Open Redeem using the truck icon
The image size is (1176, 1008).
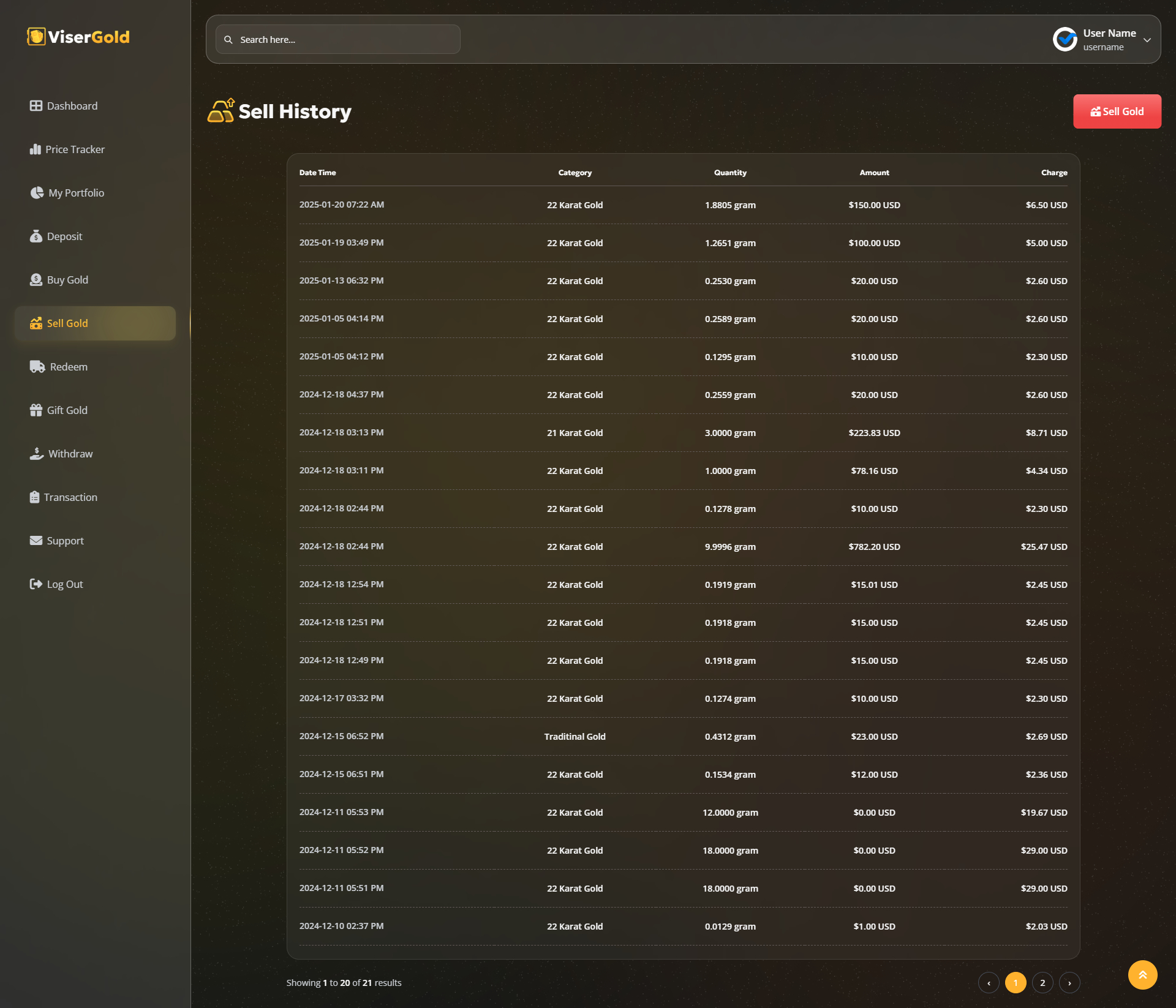point(36,366)
